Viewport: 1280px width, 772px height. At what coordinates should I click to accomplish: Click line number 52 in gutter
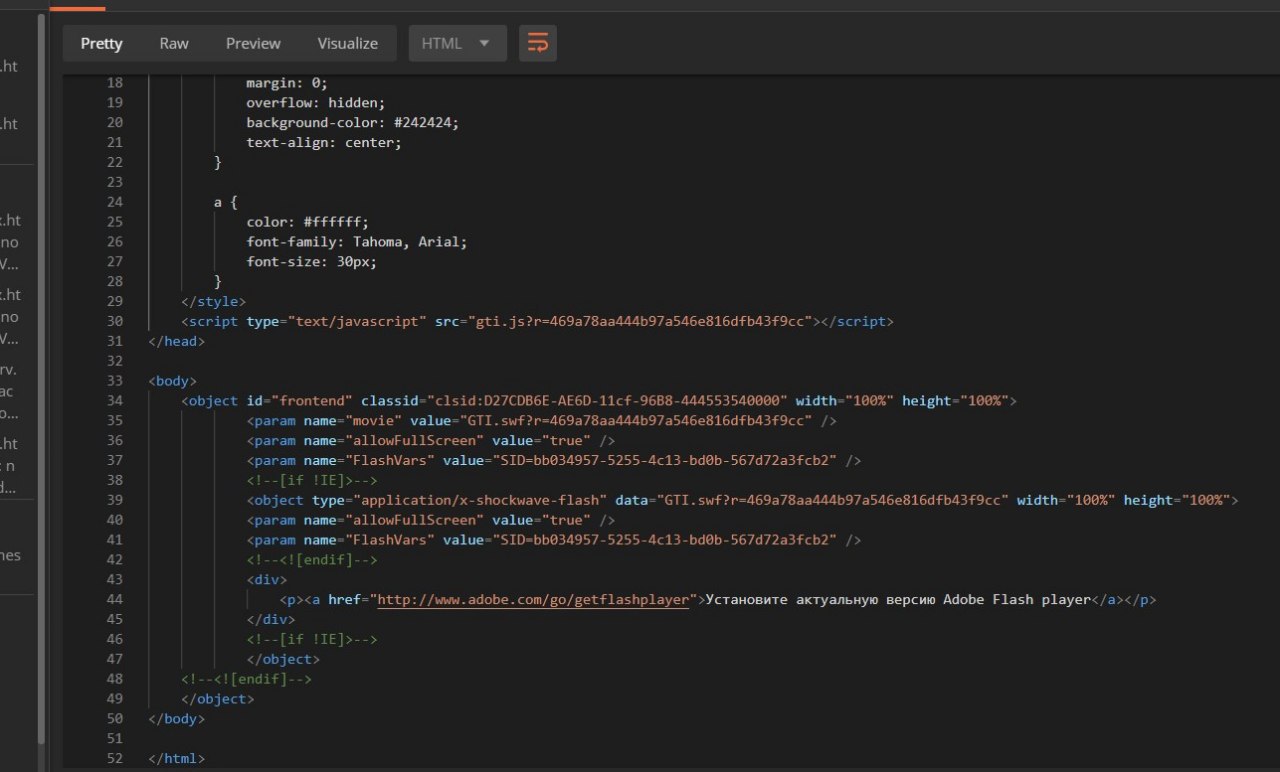coord(114,759)
